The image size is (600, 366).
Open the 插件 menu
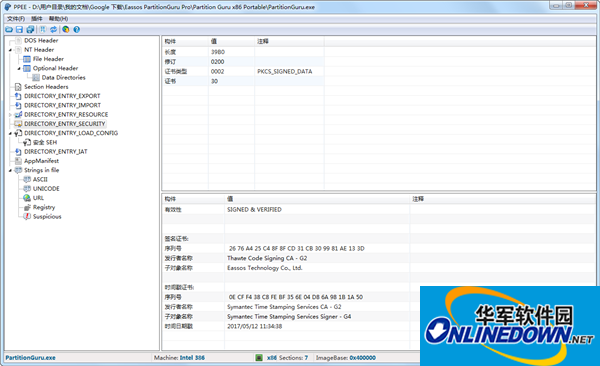(x=37, y=19)
